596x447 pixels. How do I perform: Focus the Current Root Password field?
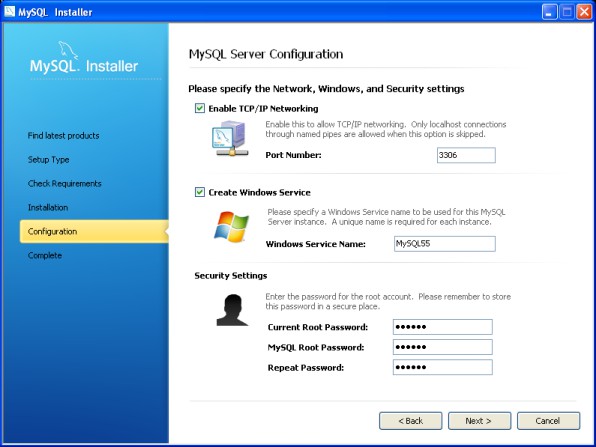(x=442, y=327)
